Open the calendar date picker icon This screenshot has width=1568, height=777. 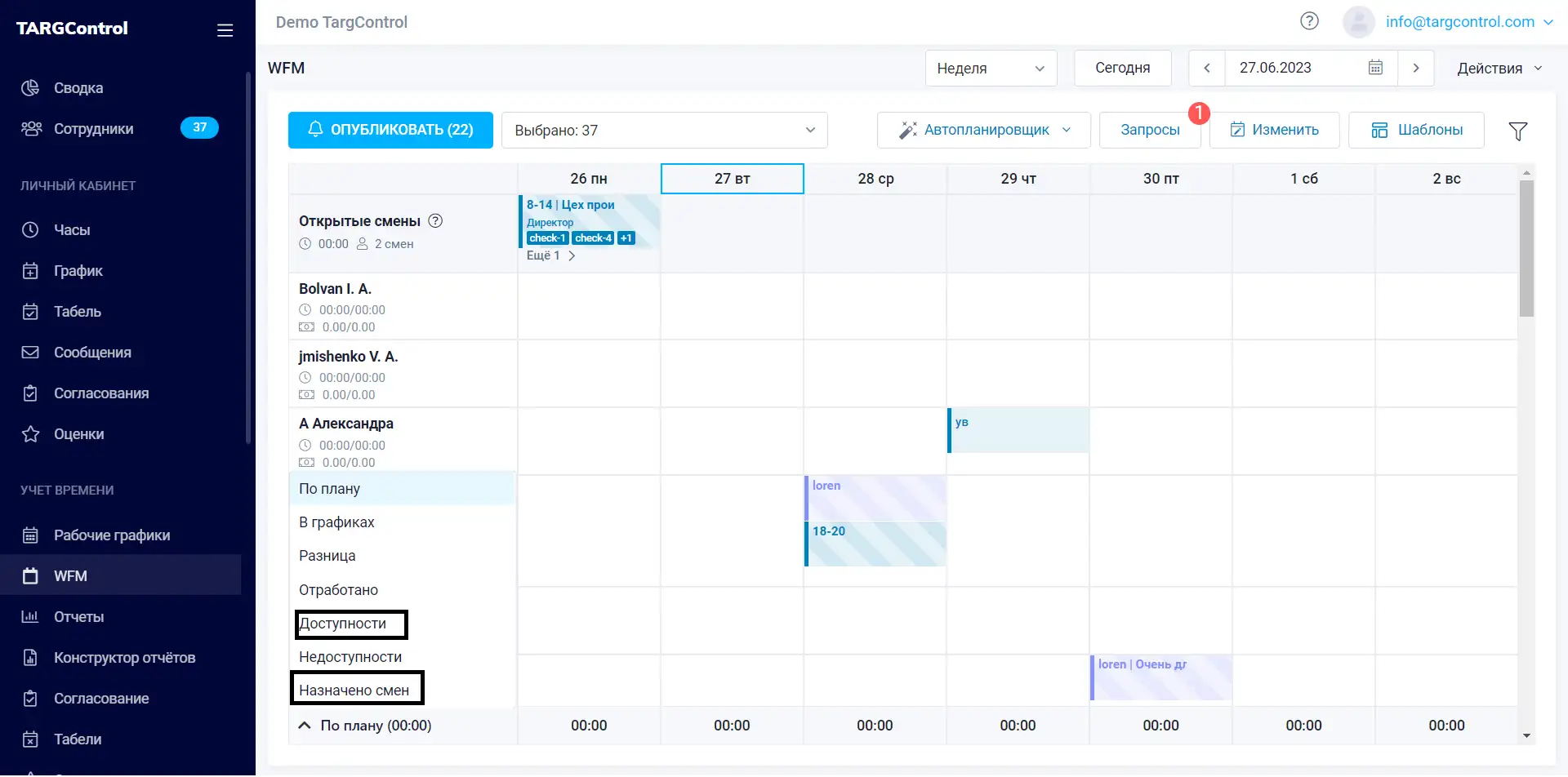pos(1375,68)
